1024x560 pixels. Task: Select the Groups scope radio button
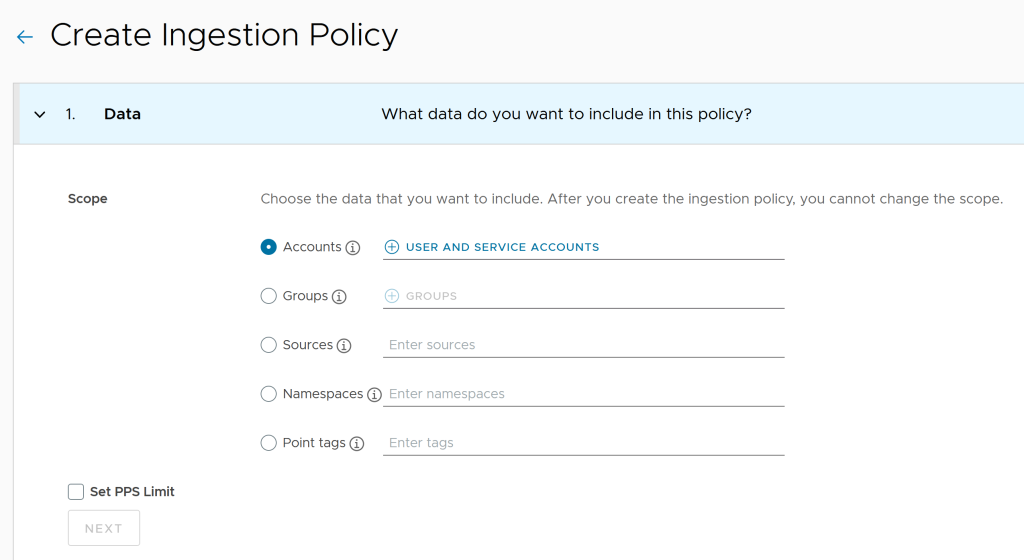coord(268,296)
